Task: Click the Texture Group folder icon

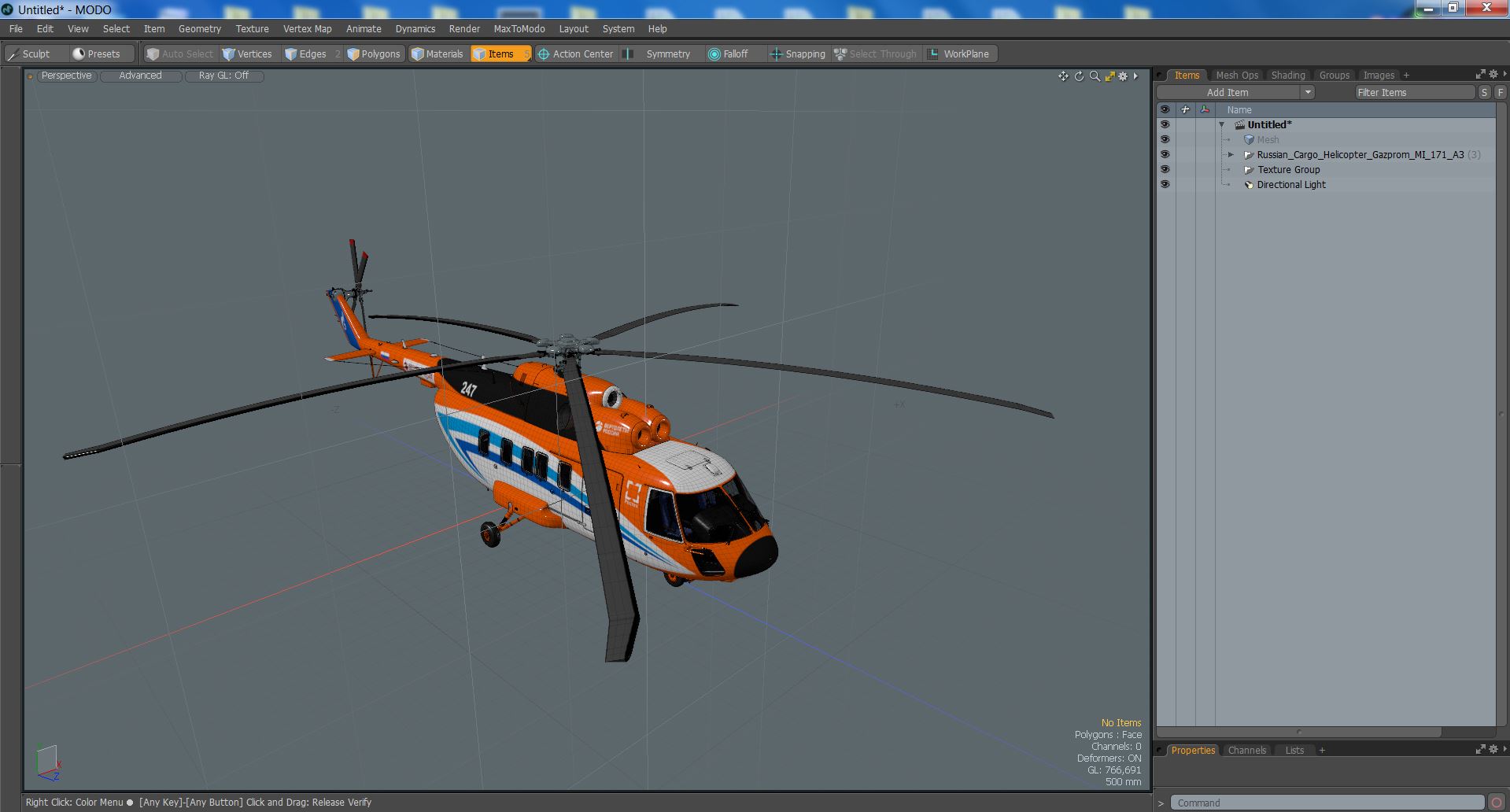Action: point(1249,170)
